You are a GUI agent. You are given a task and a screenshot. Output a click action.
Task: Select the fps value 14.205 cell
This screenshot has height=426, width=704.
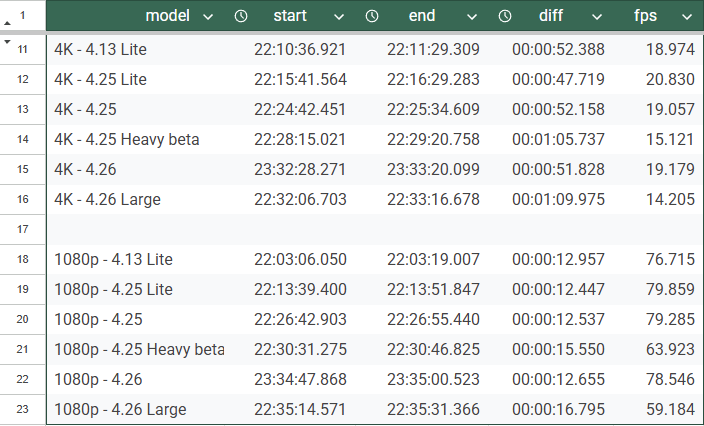click(669, 200)
